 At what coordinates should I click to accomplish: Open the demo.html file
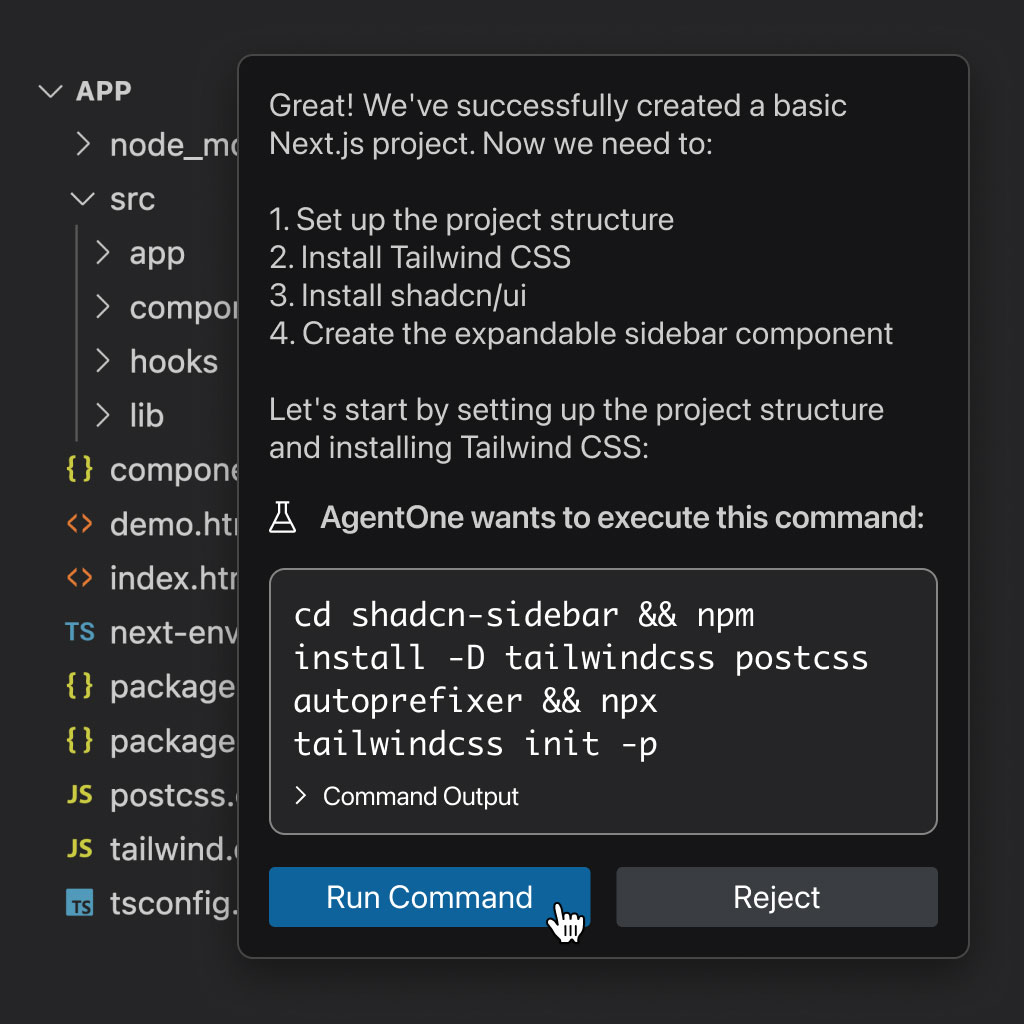[173, 523]
